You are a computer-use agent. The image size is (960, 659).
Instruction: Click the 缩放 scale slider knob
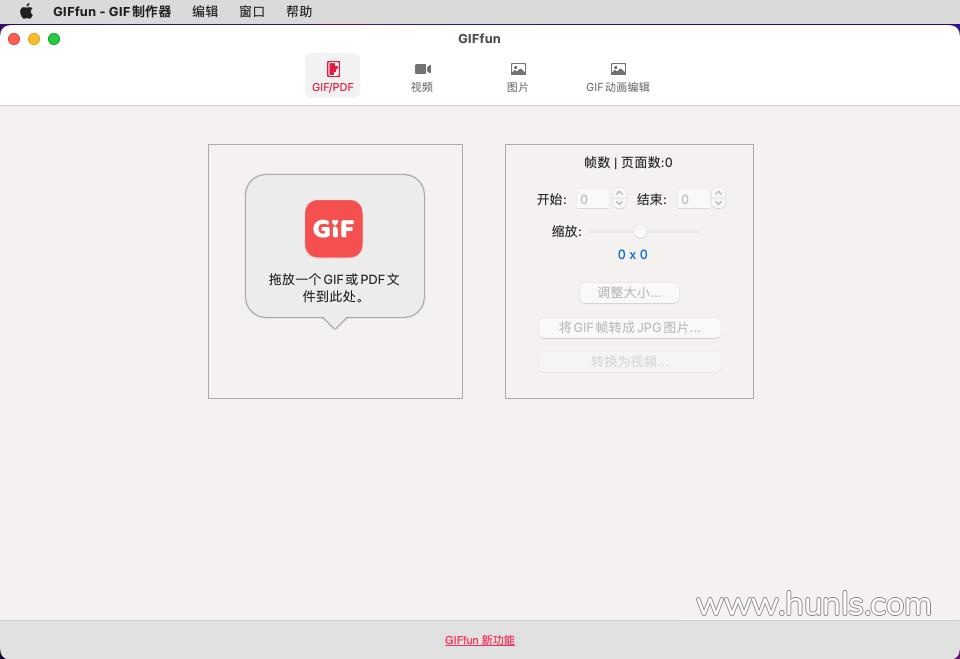click(640, 232)
